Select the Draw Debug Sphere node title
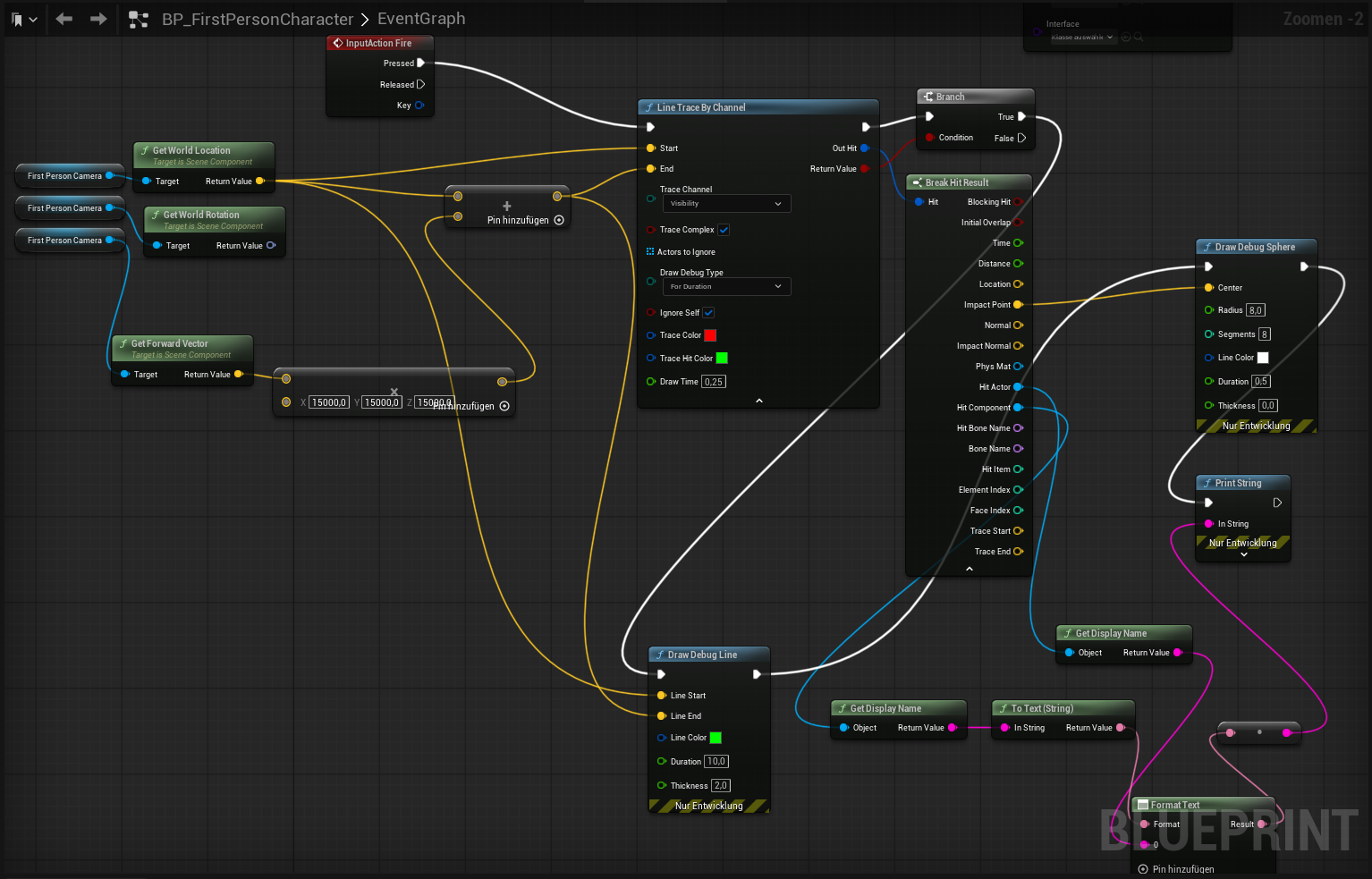 [x=1254, y=247]
